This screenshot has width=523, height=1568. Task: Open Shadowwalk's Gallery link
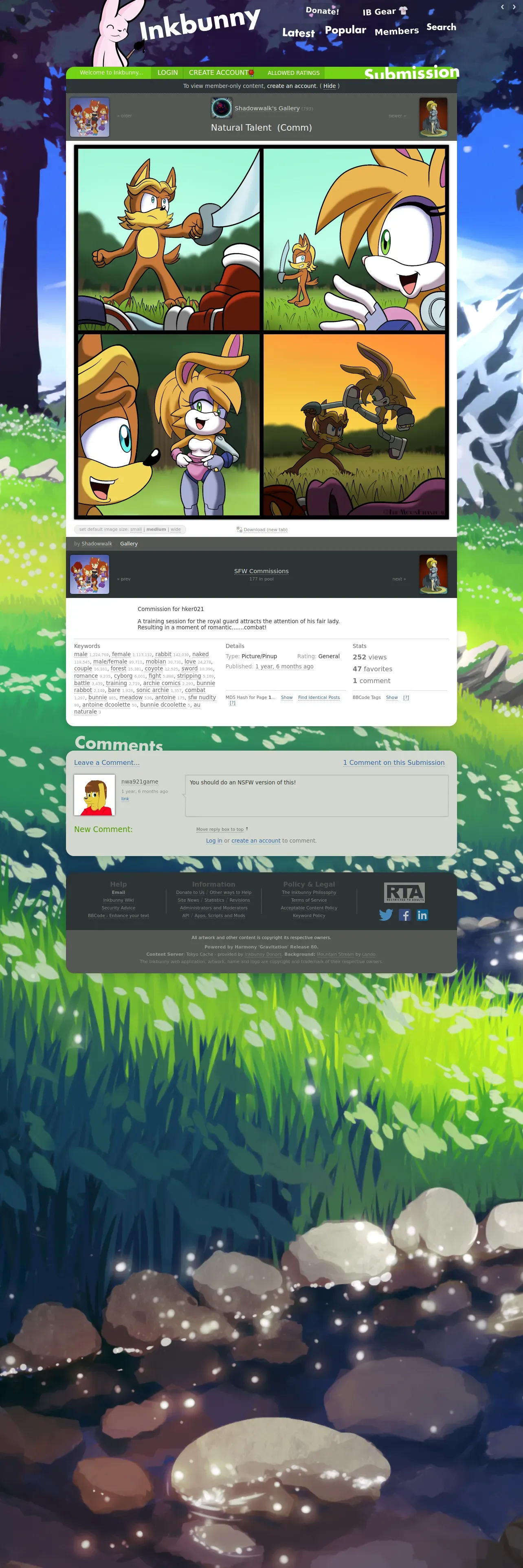point(267,108)
